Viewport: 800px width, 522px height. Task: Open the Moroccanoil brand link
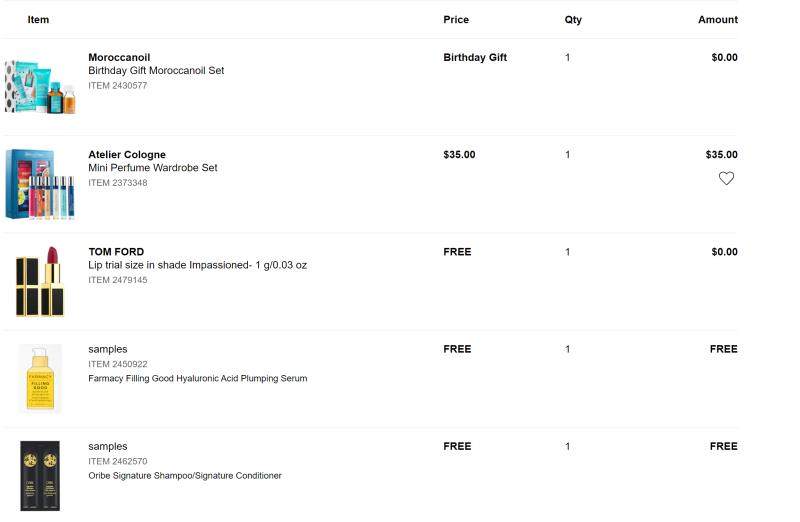119,57
